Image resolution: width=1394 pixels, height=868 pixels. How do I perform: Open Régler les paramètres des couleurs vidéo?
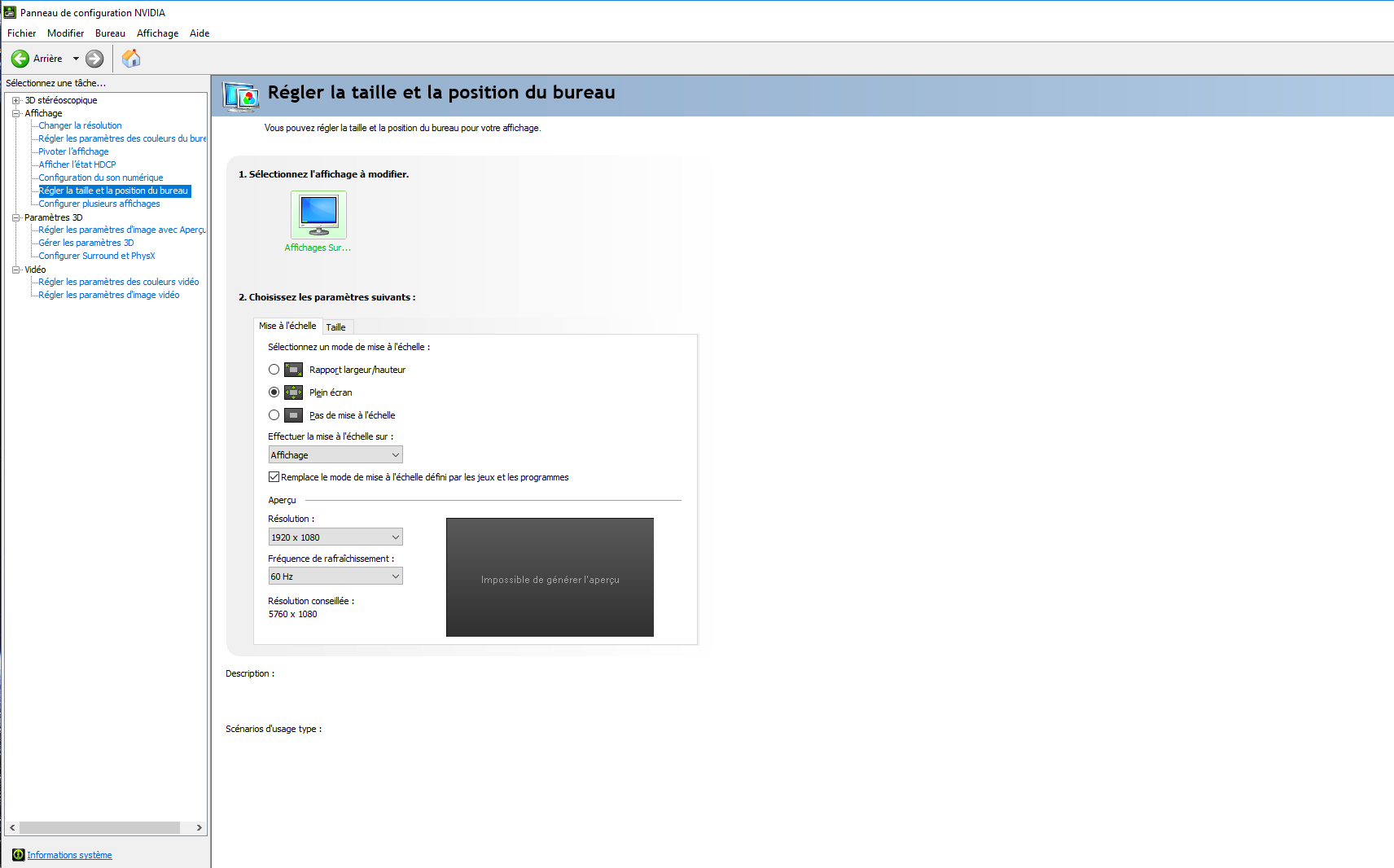click(x=119, y=282)
